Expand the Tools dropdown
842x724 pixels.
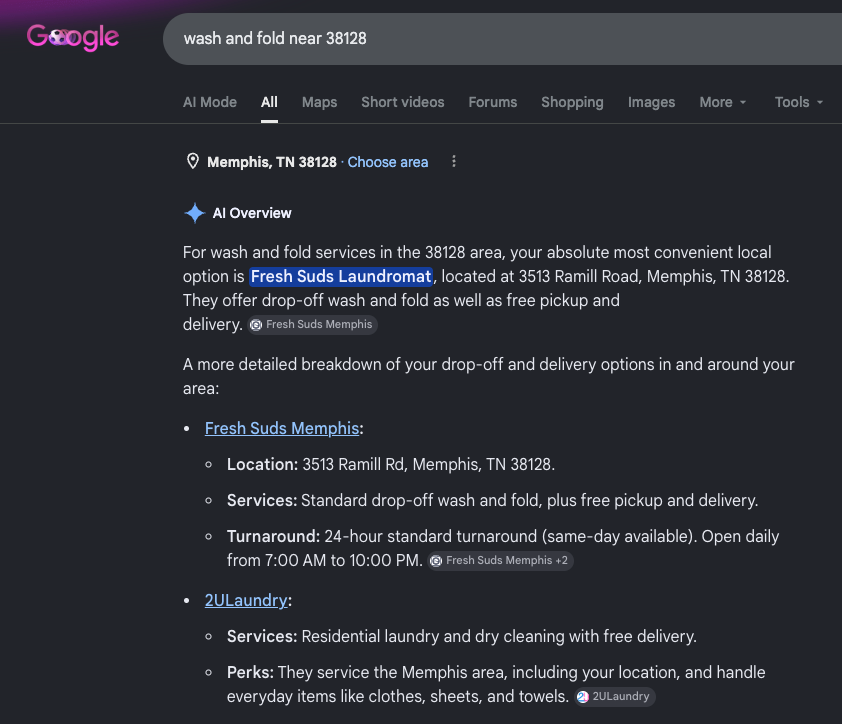799,102
